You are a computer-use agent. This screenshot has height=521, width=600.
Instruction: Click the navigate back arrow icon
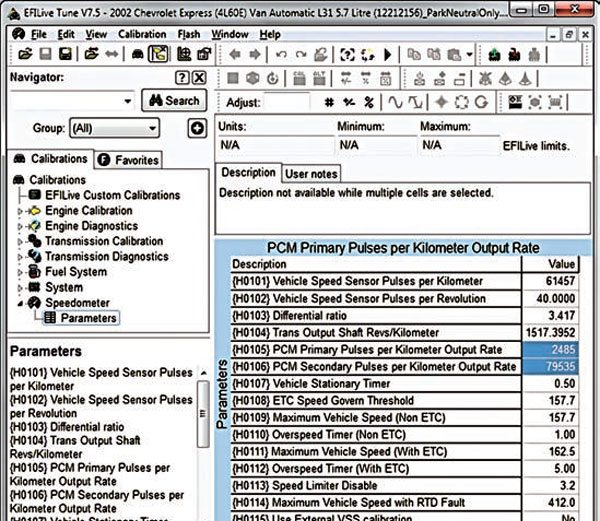pos(235,55)
